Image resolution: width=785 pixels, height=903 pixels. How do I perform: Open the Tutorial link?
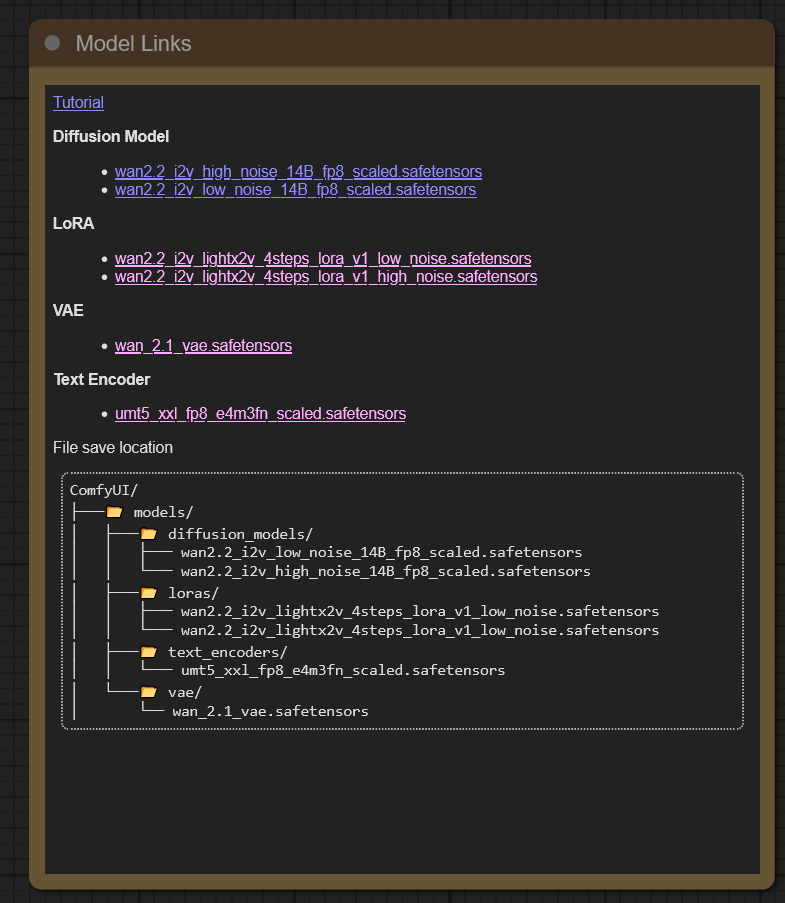[78, 103]
